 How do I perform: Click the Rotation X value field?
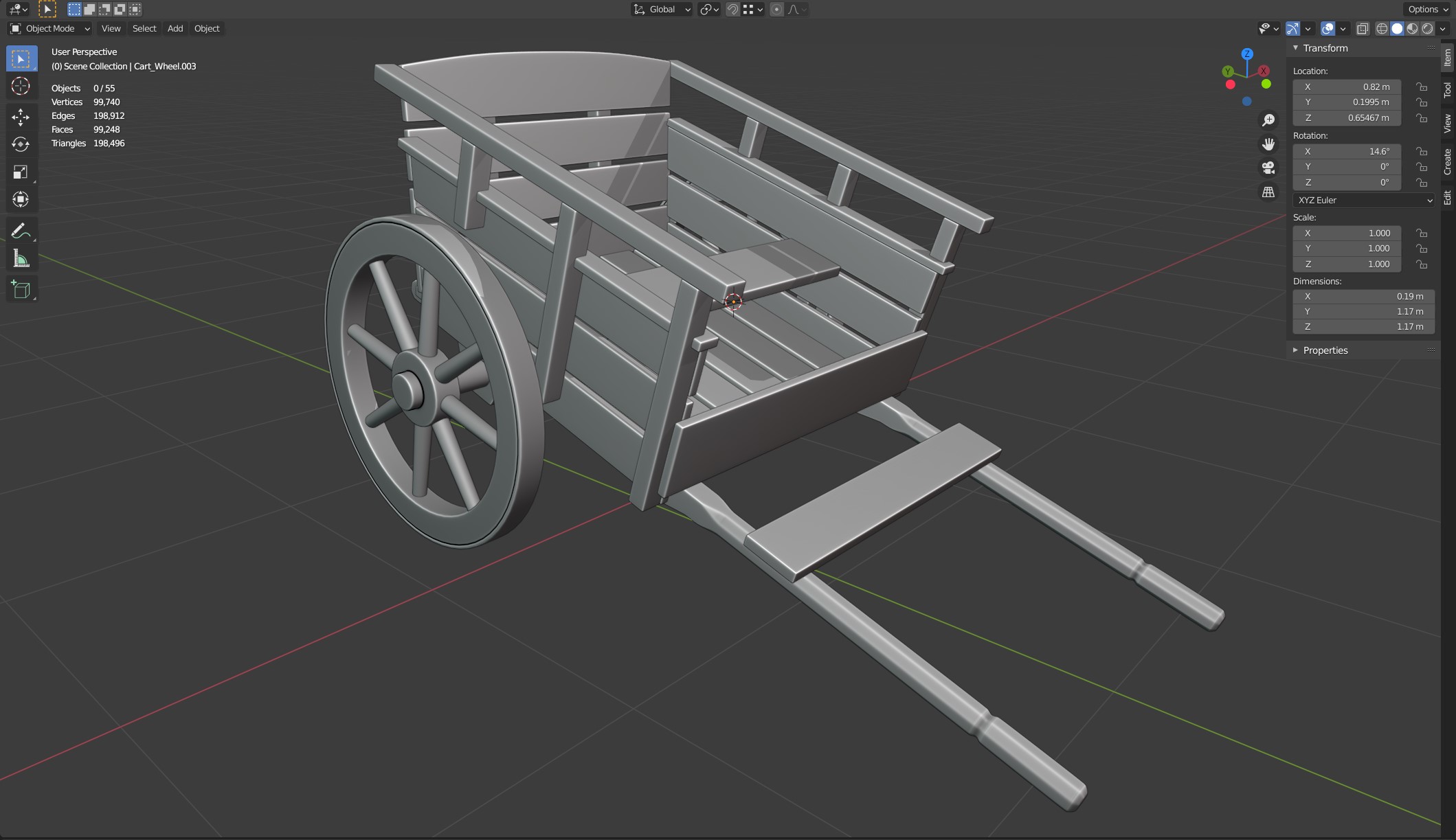[1347, 151]
